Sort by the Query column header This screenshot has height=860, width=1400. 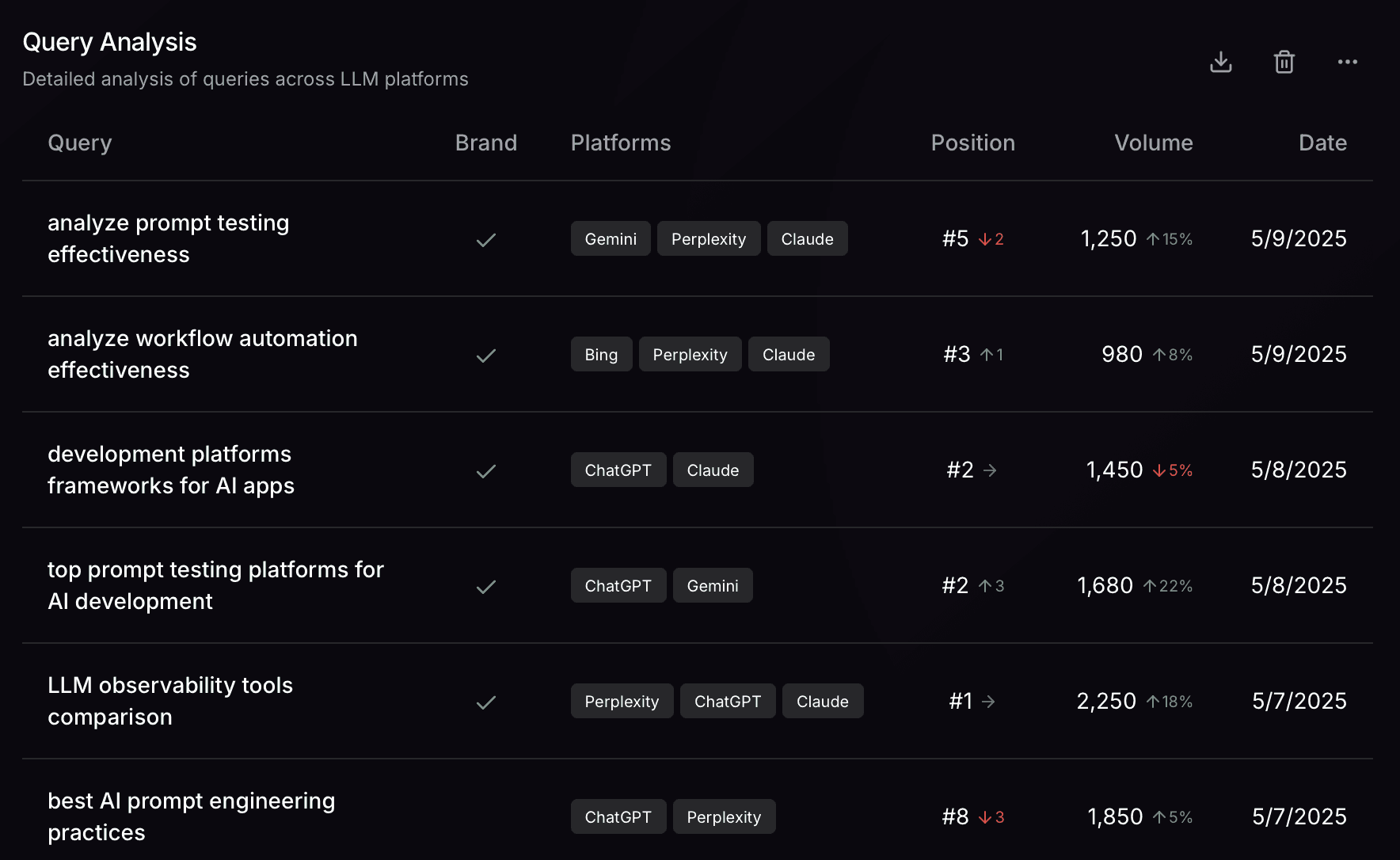[80, 143]
